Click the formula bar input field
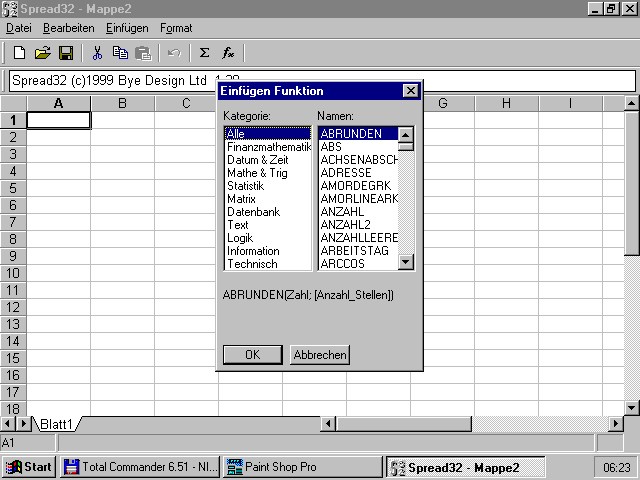Screen dimensions: 640x480 pyautogui.click(x=322, y=80)
